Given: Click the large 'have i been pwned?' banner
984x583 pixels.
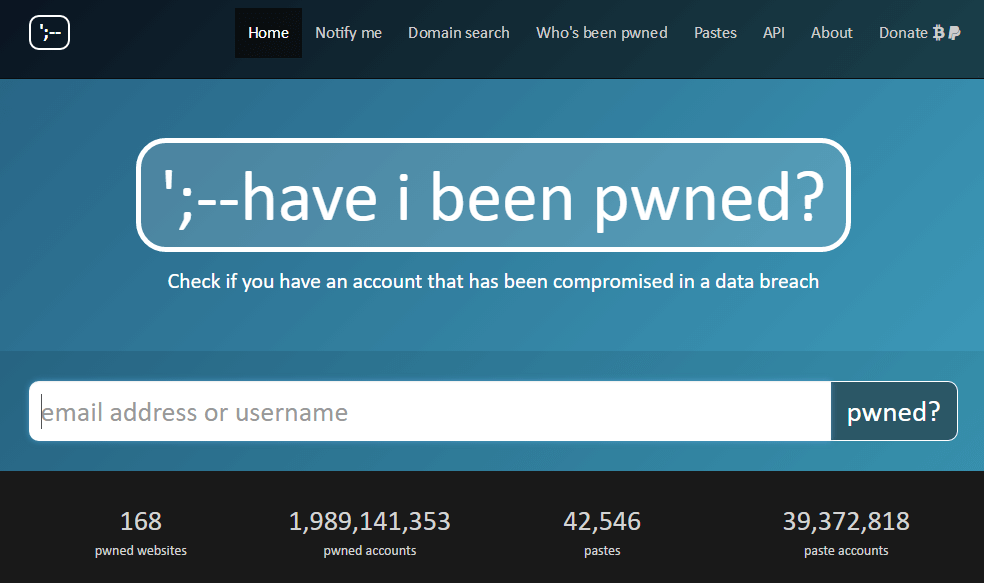Looking at the screenshot, I should [x=493, y=195].
